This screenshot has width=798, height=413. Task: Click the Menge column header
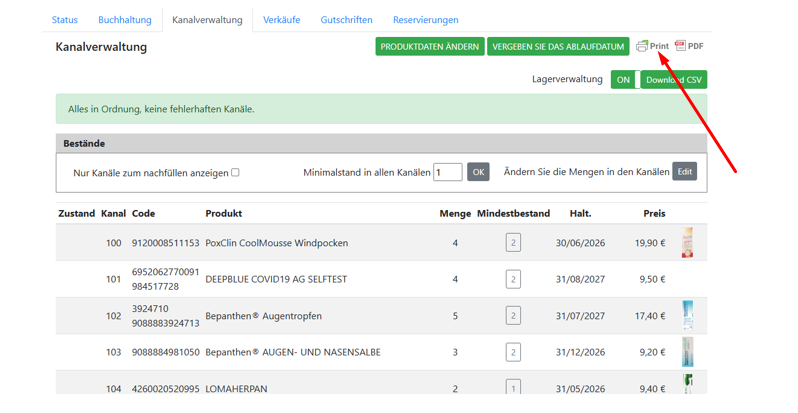coord(455,214)
